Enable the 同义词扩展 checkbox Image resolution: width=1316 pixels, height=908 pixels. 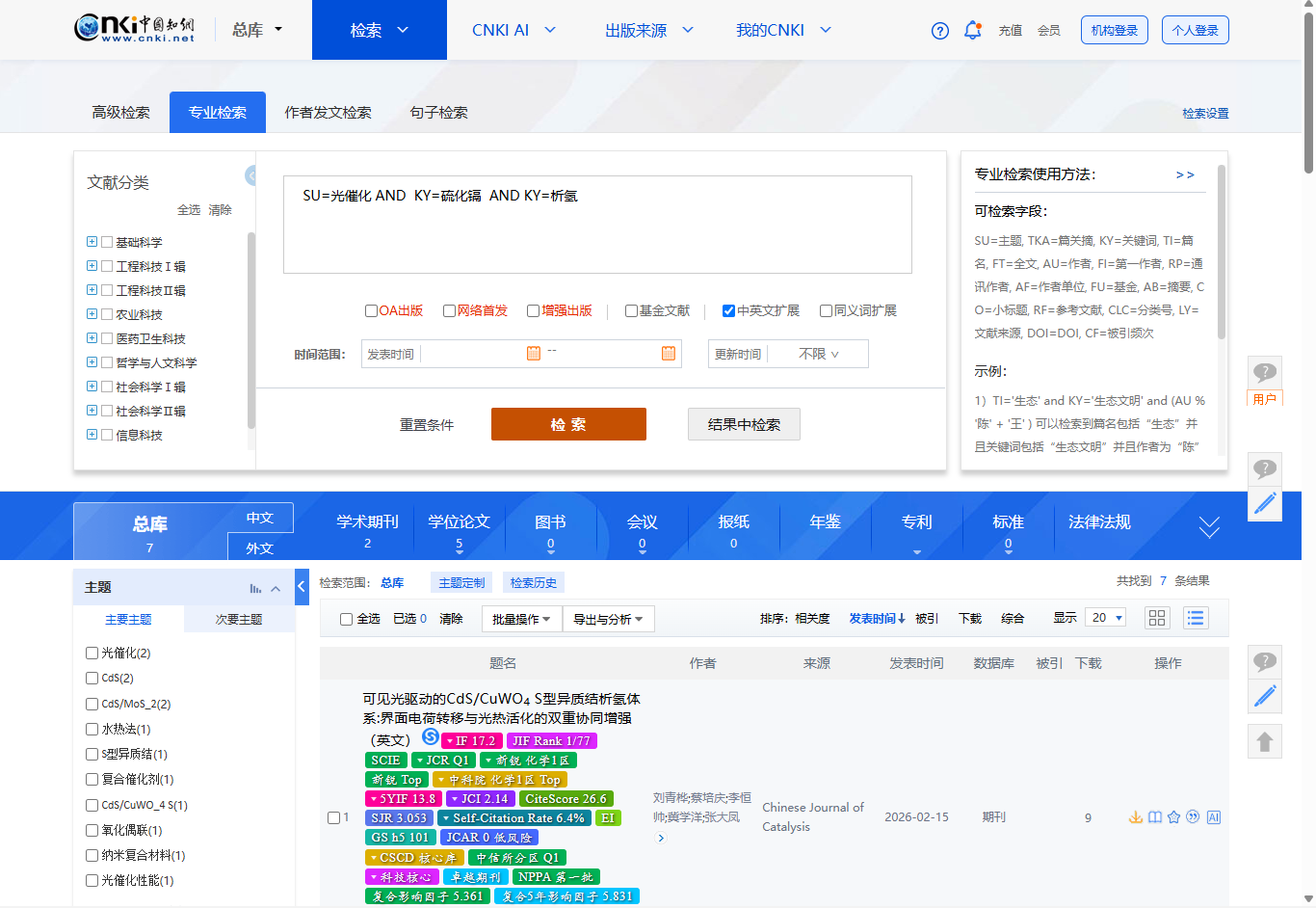point(826,310)
